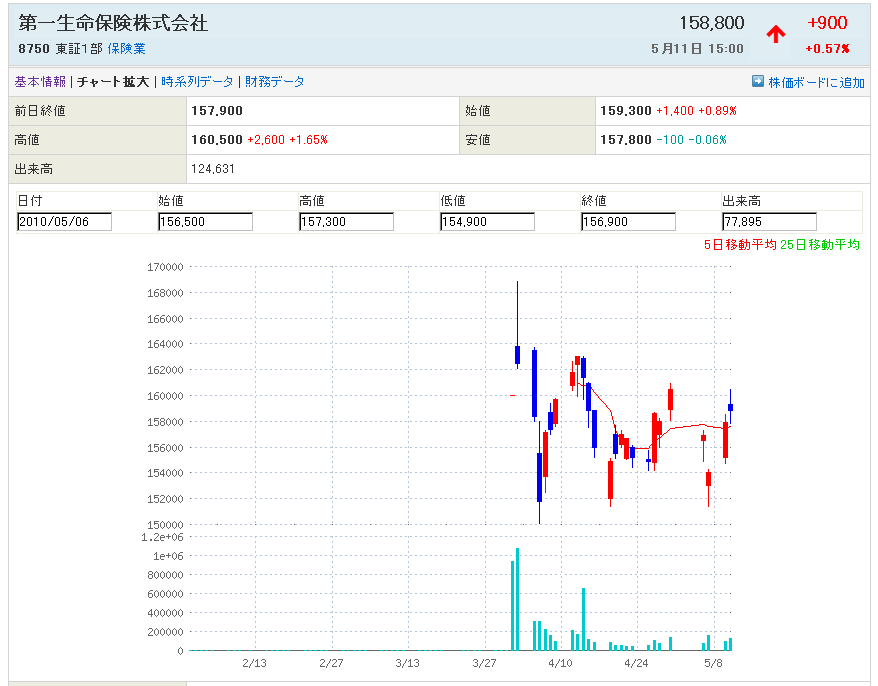Click the 株価ボードに追加 link text

(x=816, y=83)
